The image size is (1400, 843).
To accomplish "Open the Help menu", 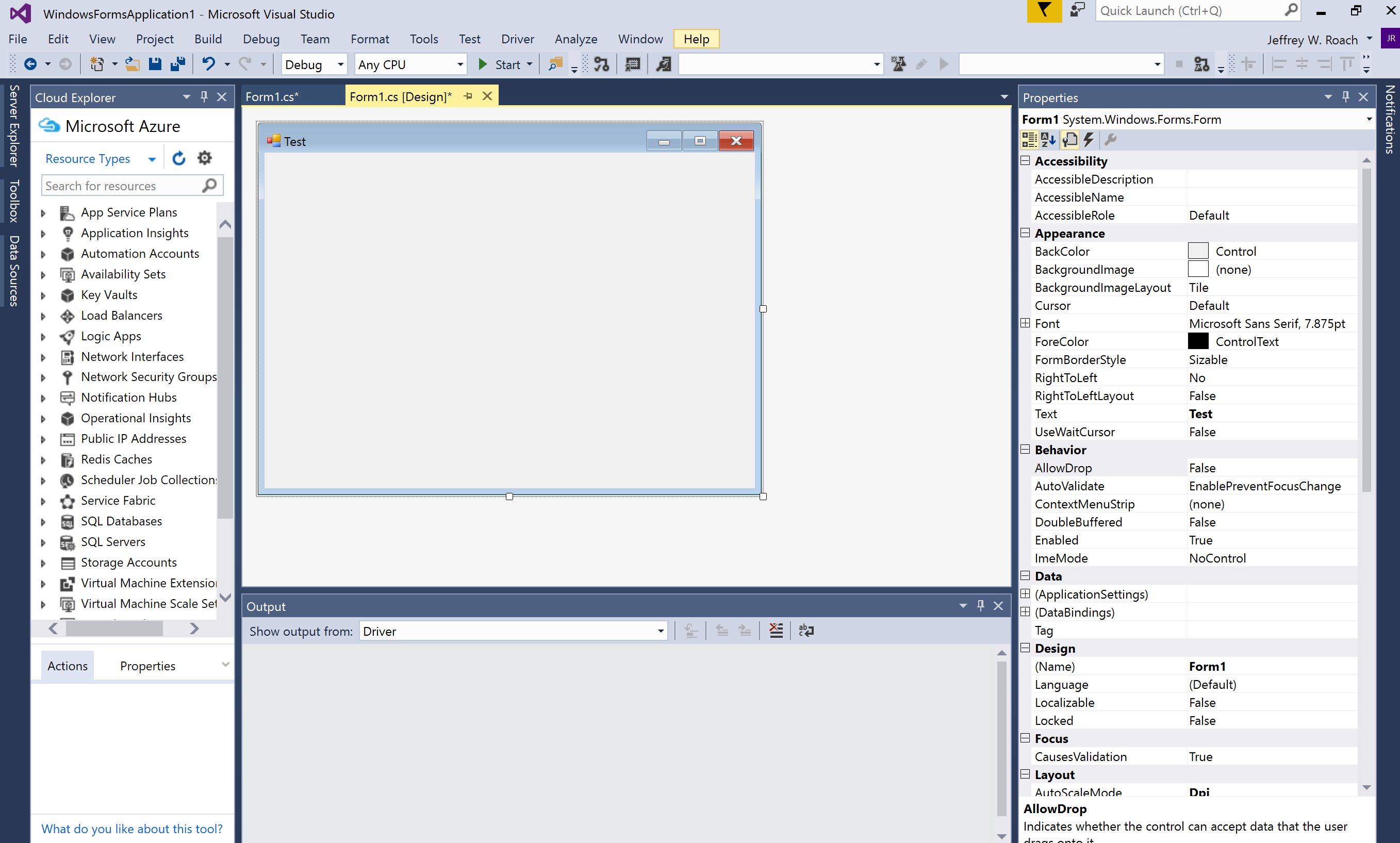I will 698,38.
